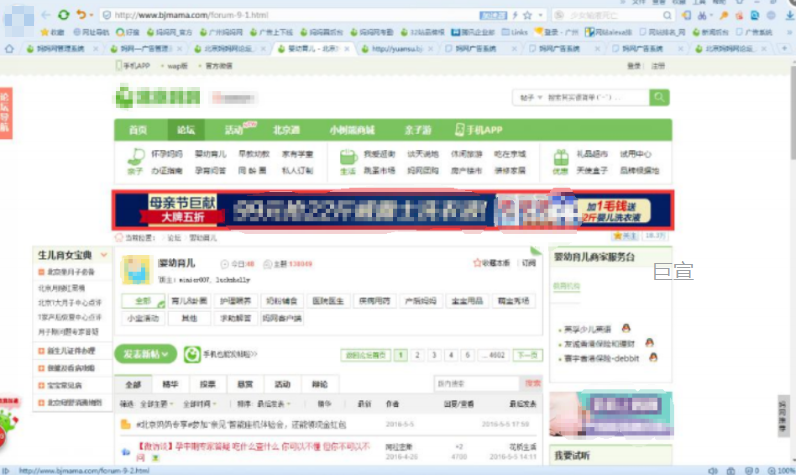
Task: Click the 婴幼育儿 forum avatar image
Action: click(136, 269)
